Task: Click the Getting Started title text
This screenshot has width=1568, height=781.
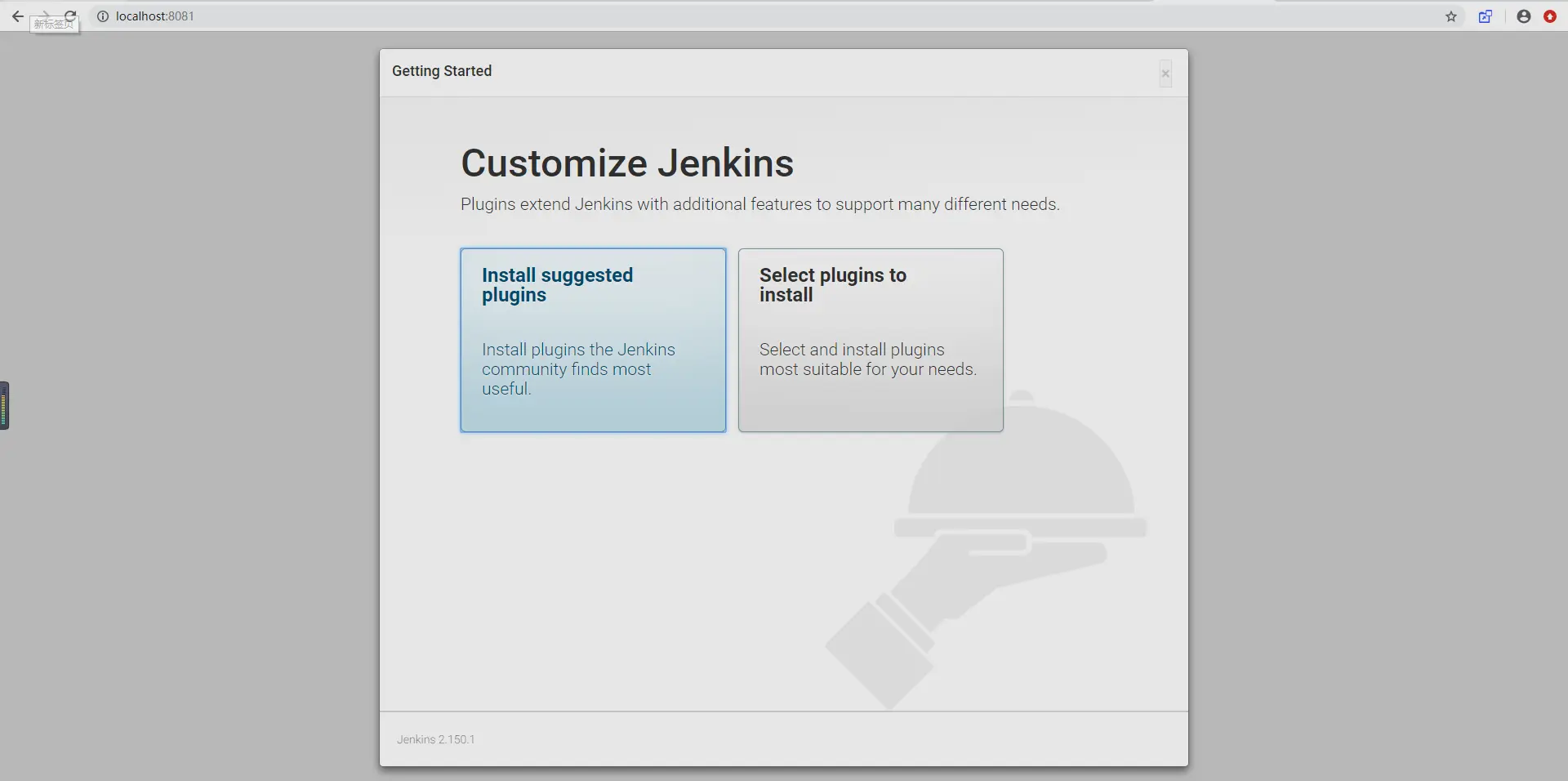Action: (442, 71)
